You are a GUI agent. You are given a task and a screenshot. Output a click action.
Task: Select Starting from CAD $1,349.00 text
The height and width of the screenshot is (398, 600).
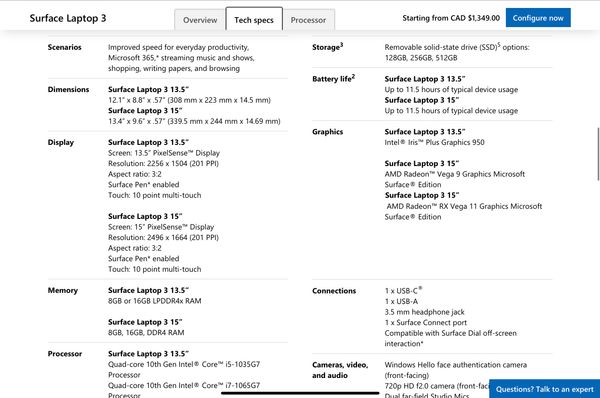click(x=451, y=18)
